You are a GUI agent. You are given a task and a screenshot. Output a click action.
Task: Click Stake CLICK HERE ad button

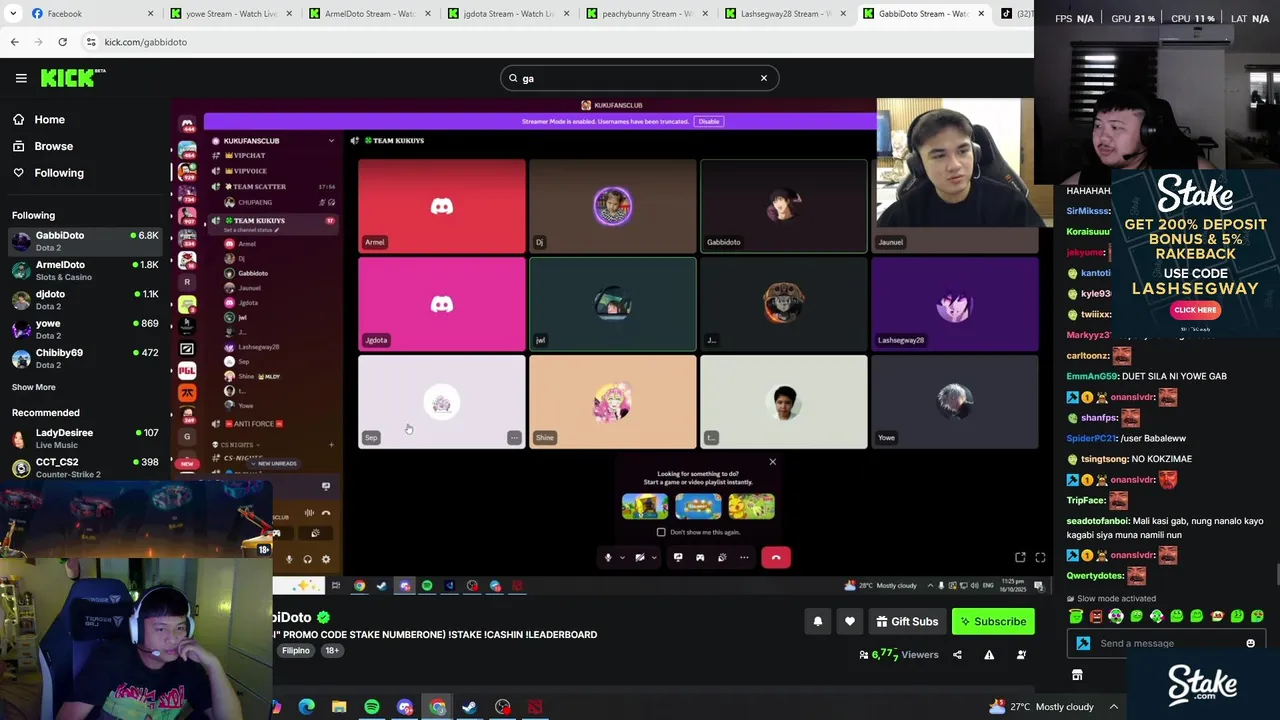tap(1195, 310)
